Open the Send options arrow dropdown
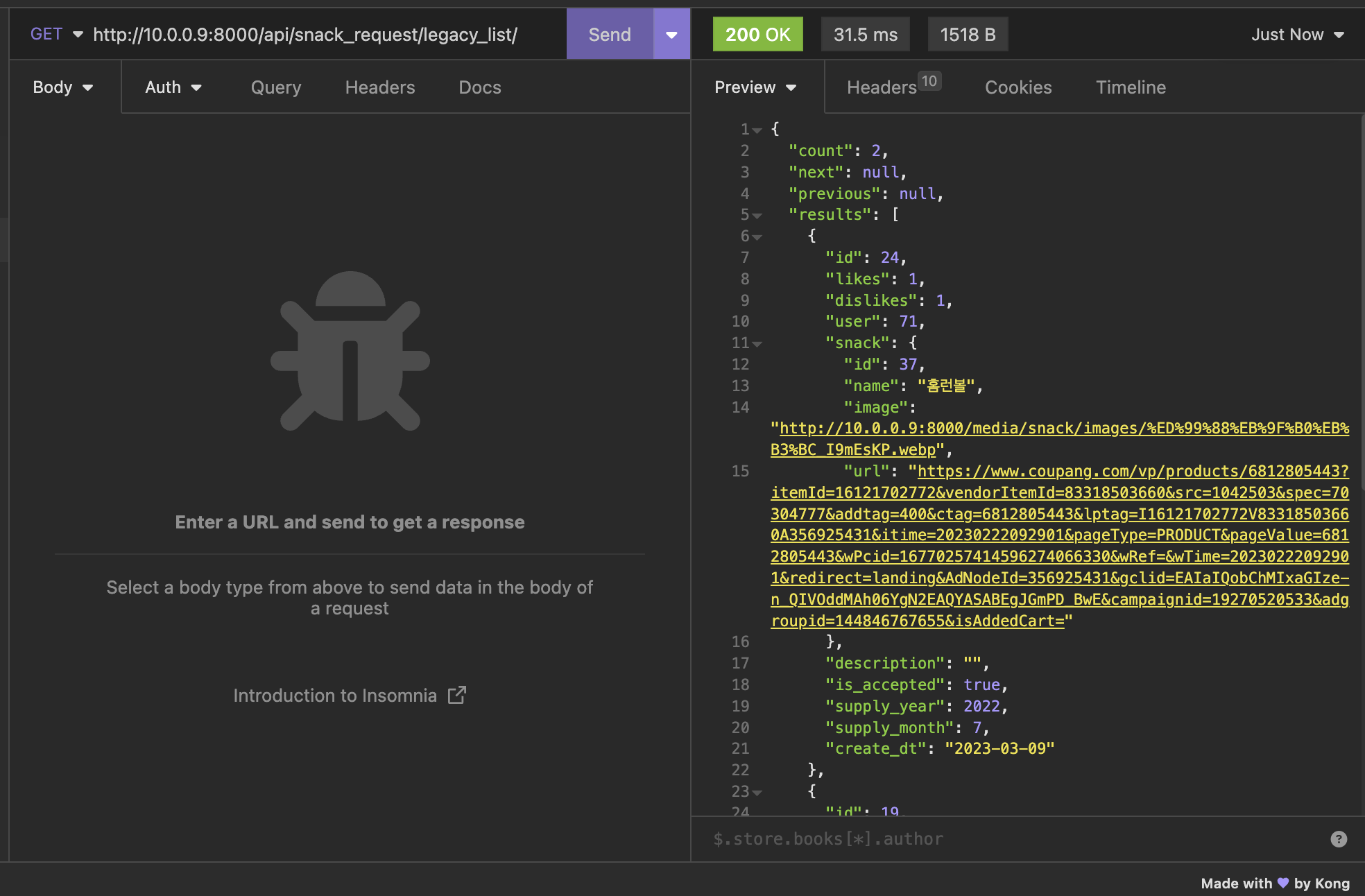 pyautogui.click(x=671, y=35)
